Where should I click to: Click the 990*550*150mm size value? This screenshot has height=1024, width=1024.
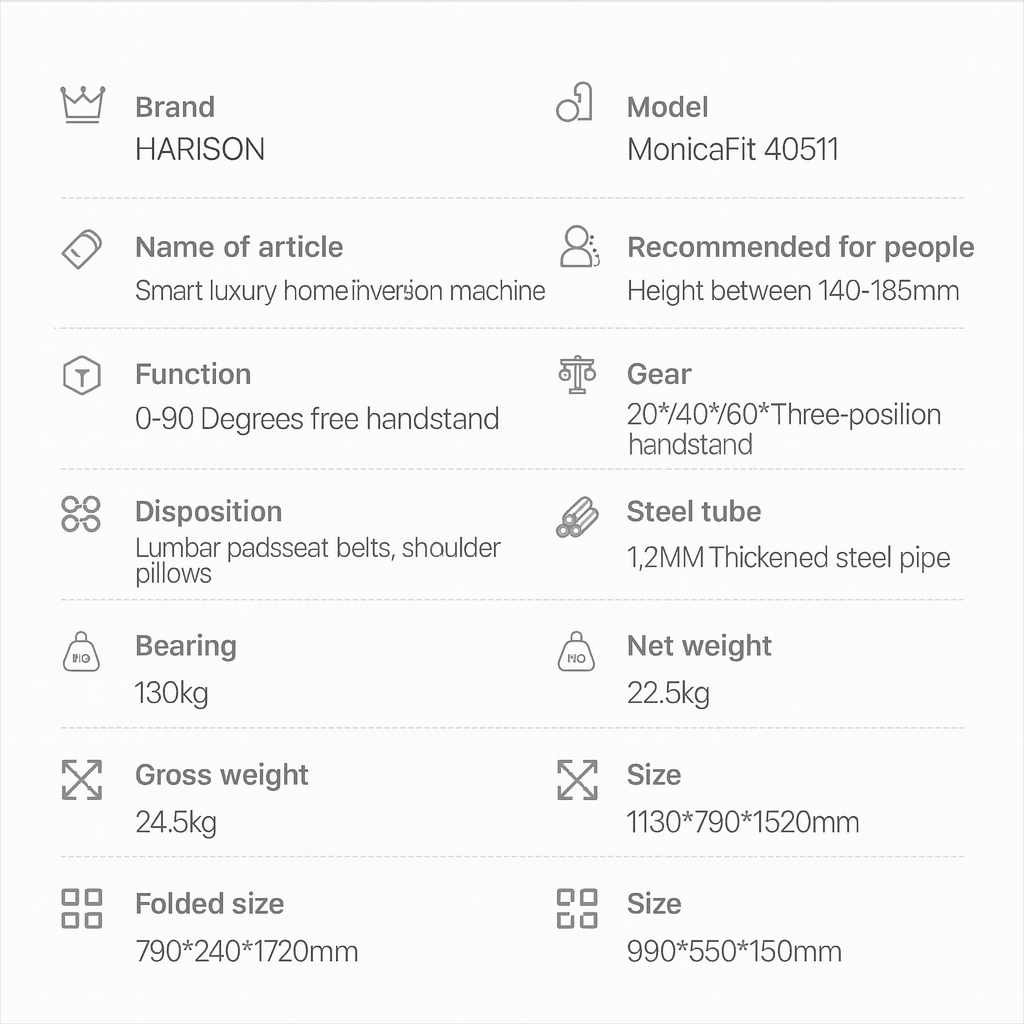(x=734, y=951)
